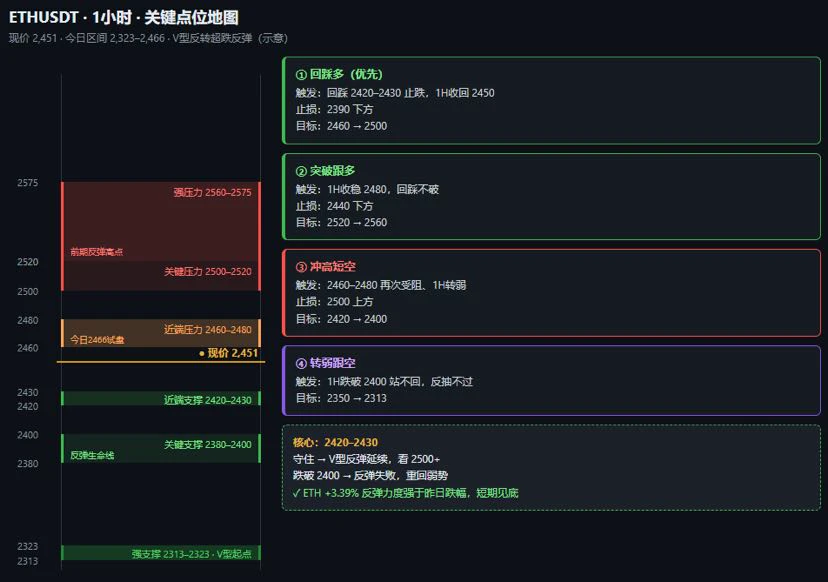The width and height of the screenshot is (828, 582).
Task: Select the line "触发：1H跌破 2400 站不回，反抽不过"
Action: [x=384, y=382]
